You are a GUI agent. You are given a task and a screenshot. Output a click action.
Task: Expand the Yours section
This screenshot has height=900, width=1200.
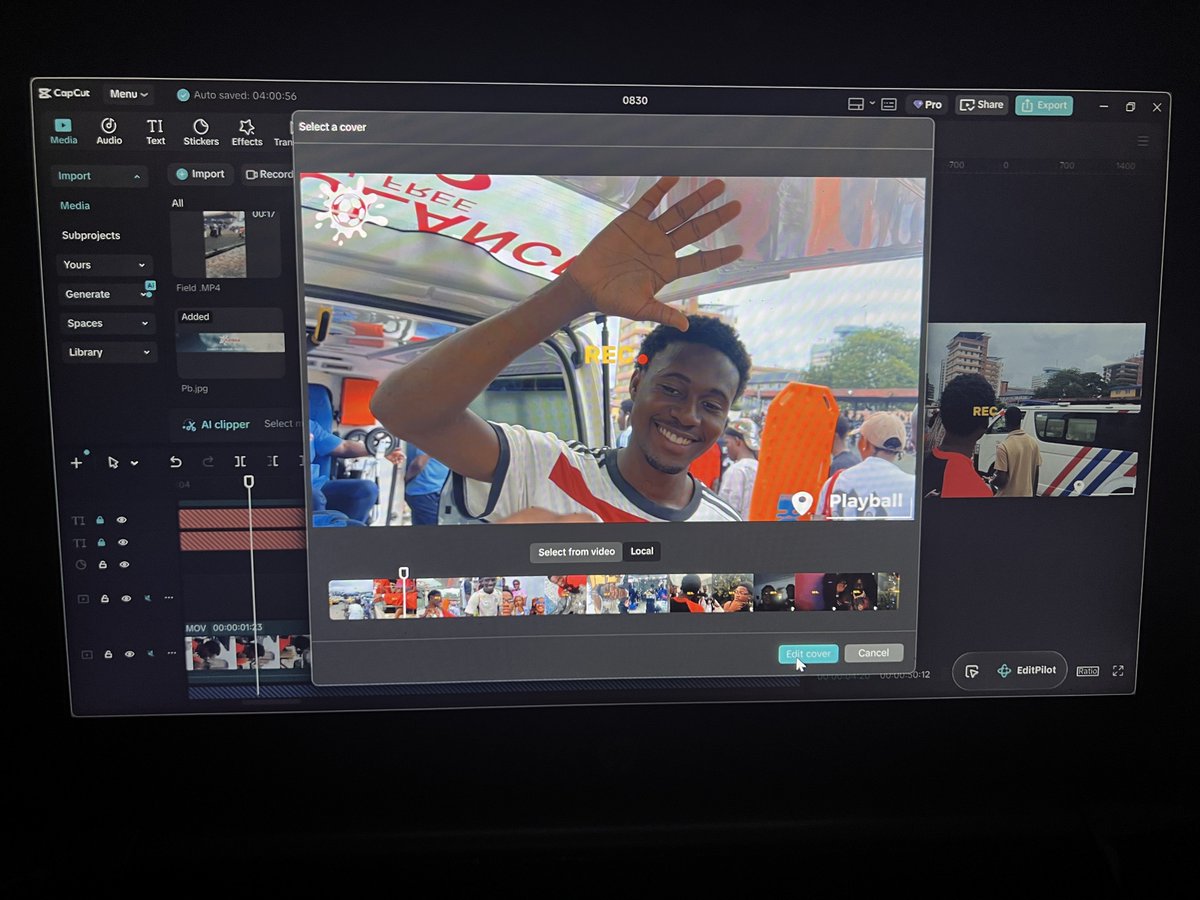tap(105, 265)
